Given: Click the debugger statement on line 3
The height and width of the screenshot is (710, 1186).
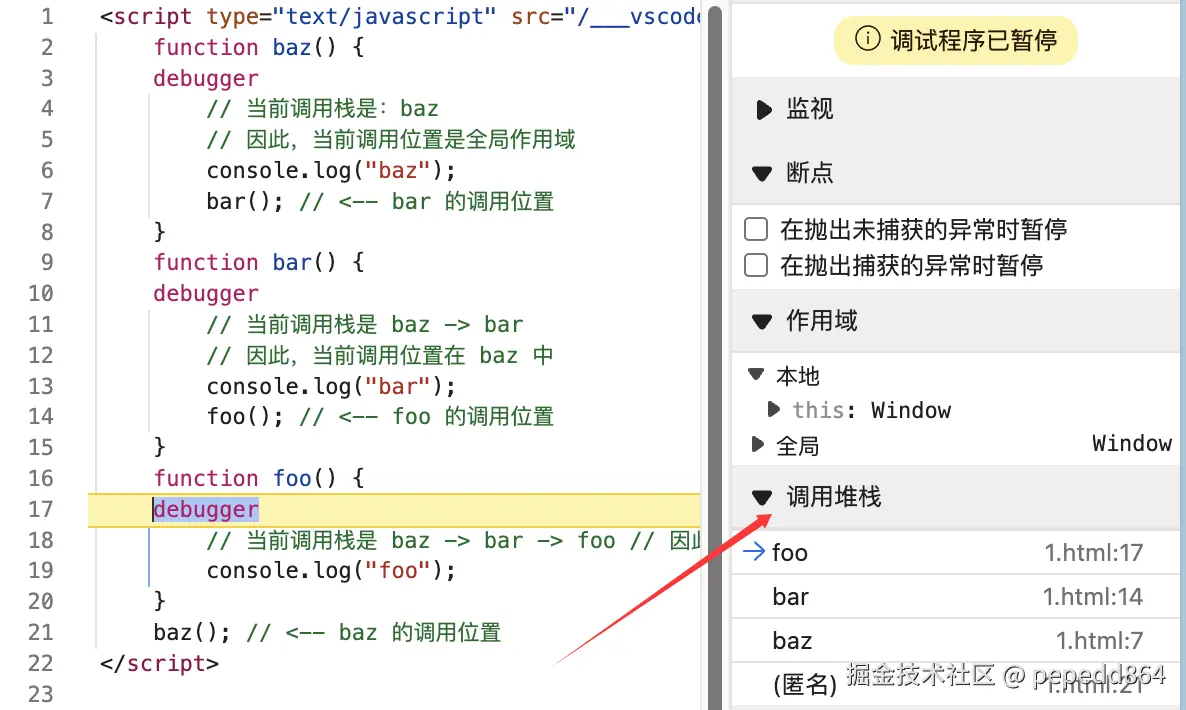Looking at the screenshot, I should pos(206,79).
